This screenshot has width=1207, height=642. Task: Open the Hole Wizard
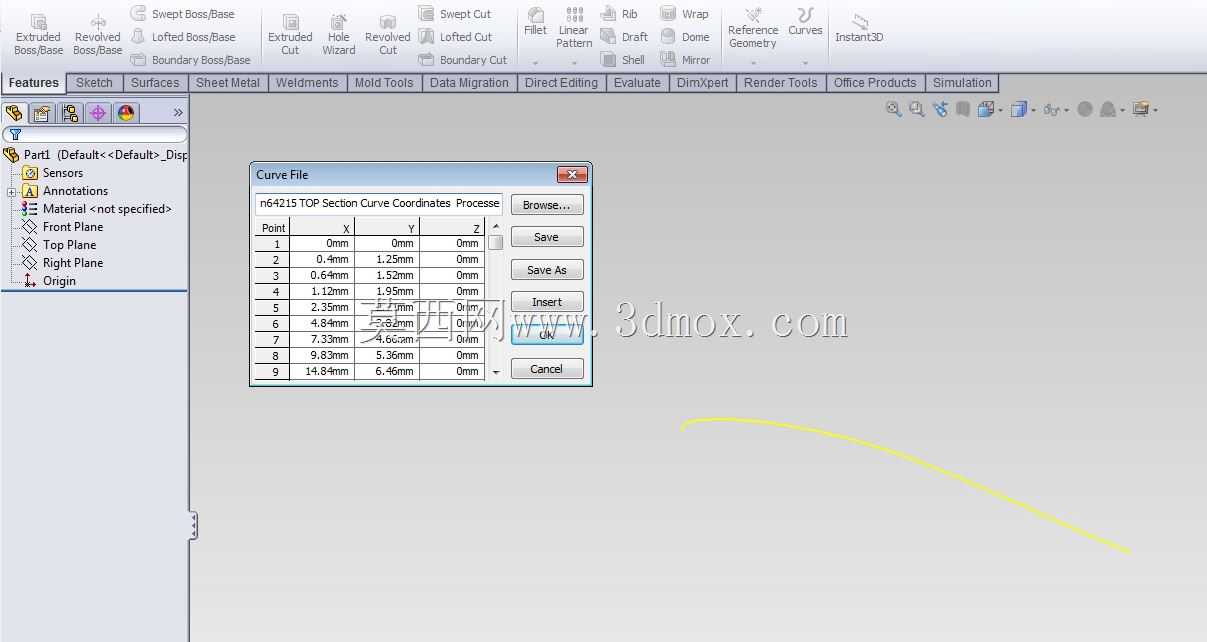[339, 34]
